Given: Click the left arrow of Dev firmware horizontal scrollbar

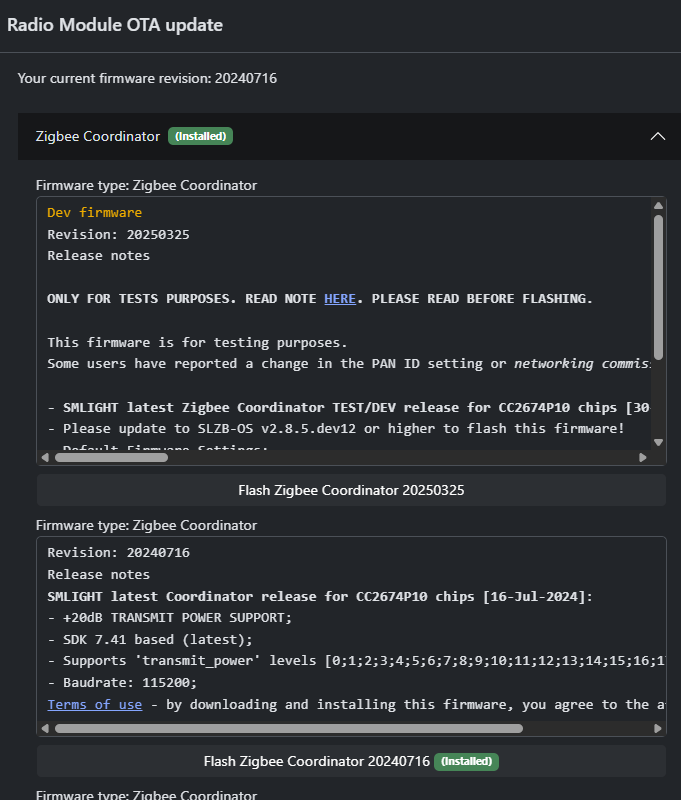Looking at the screenshot, I should click(45, 458).
